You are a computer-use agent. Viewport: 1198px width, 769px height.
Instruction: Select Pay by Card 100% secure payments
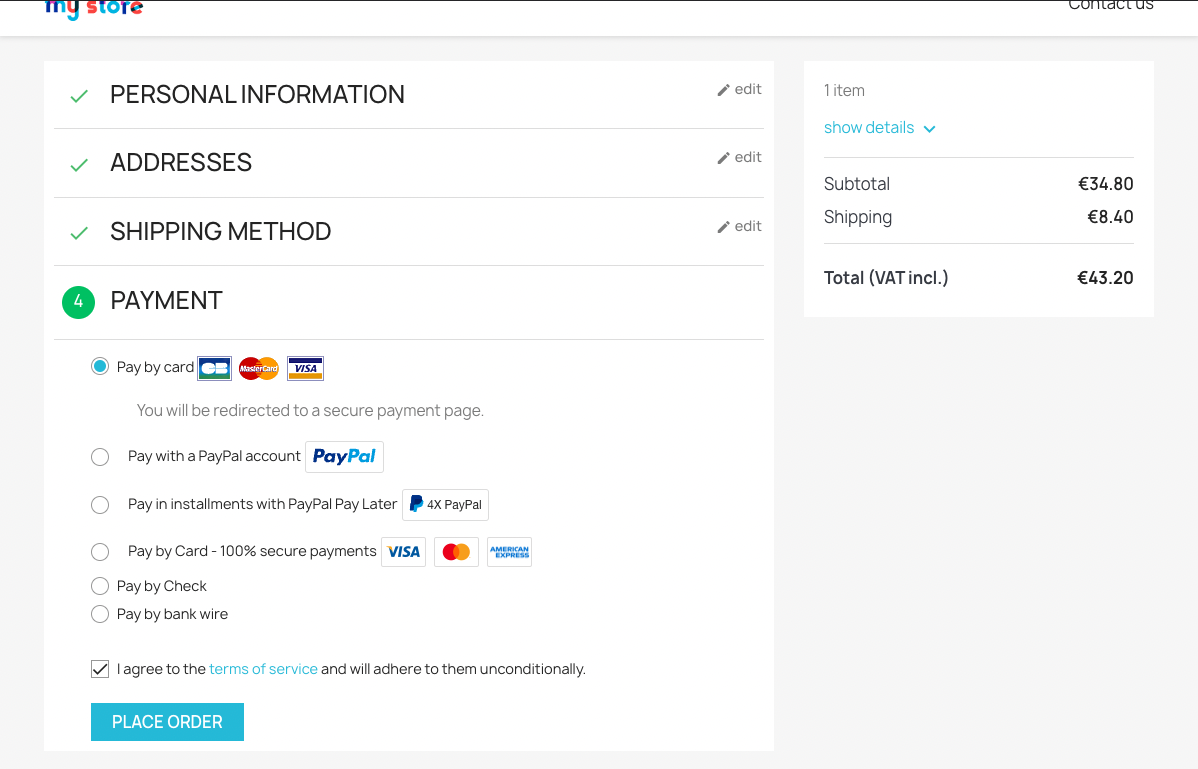coord(100,551)
